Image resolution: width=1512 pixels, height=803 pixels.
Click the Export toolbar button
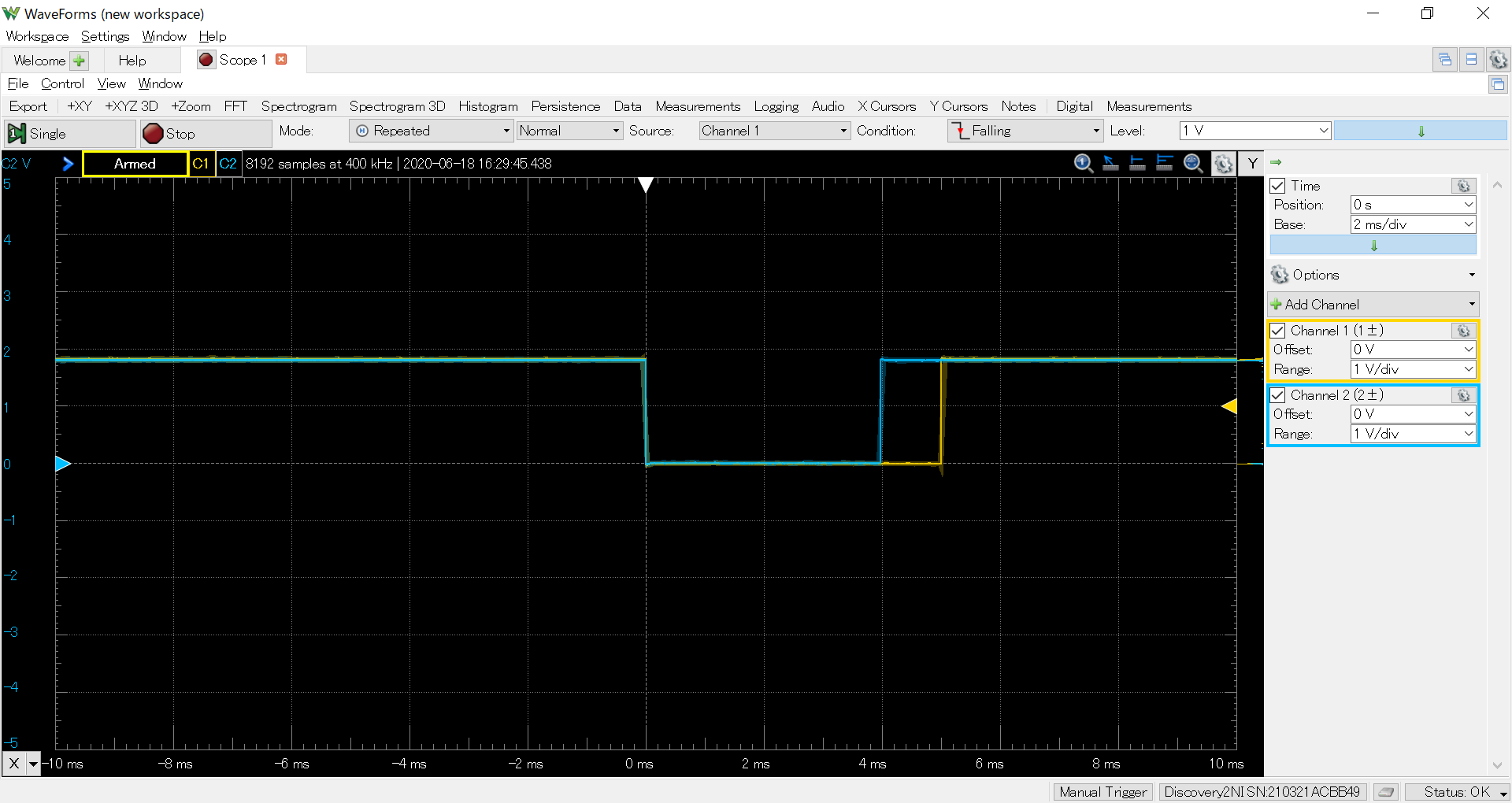click(28, 106)
